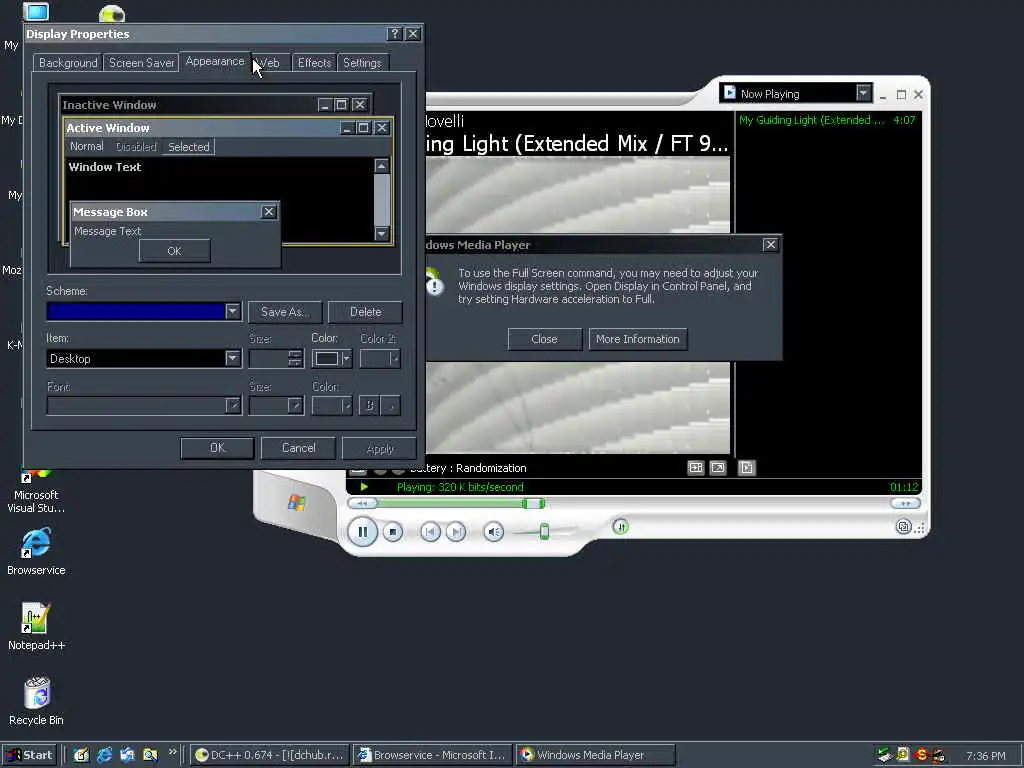Click Windows Media Player taskbar button
This screenshot has height=768, width=1024.
click(596, 755)
